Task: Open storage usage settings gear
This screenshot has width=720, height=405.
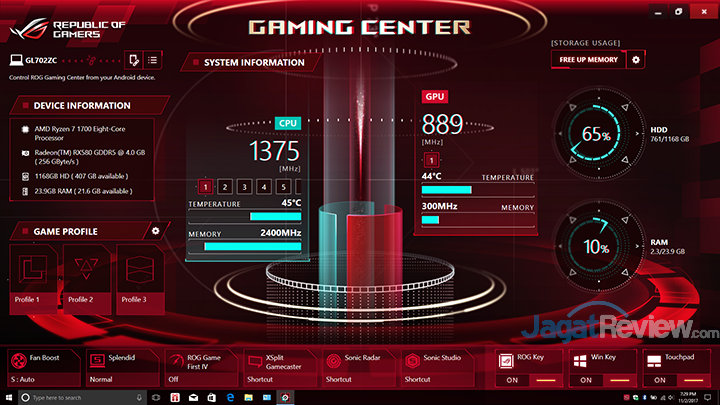Action: click(x=636, y=60)
